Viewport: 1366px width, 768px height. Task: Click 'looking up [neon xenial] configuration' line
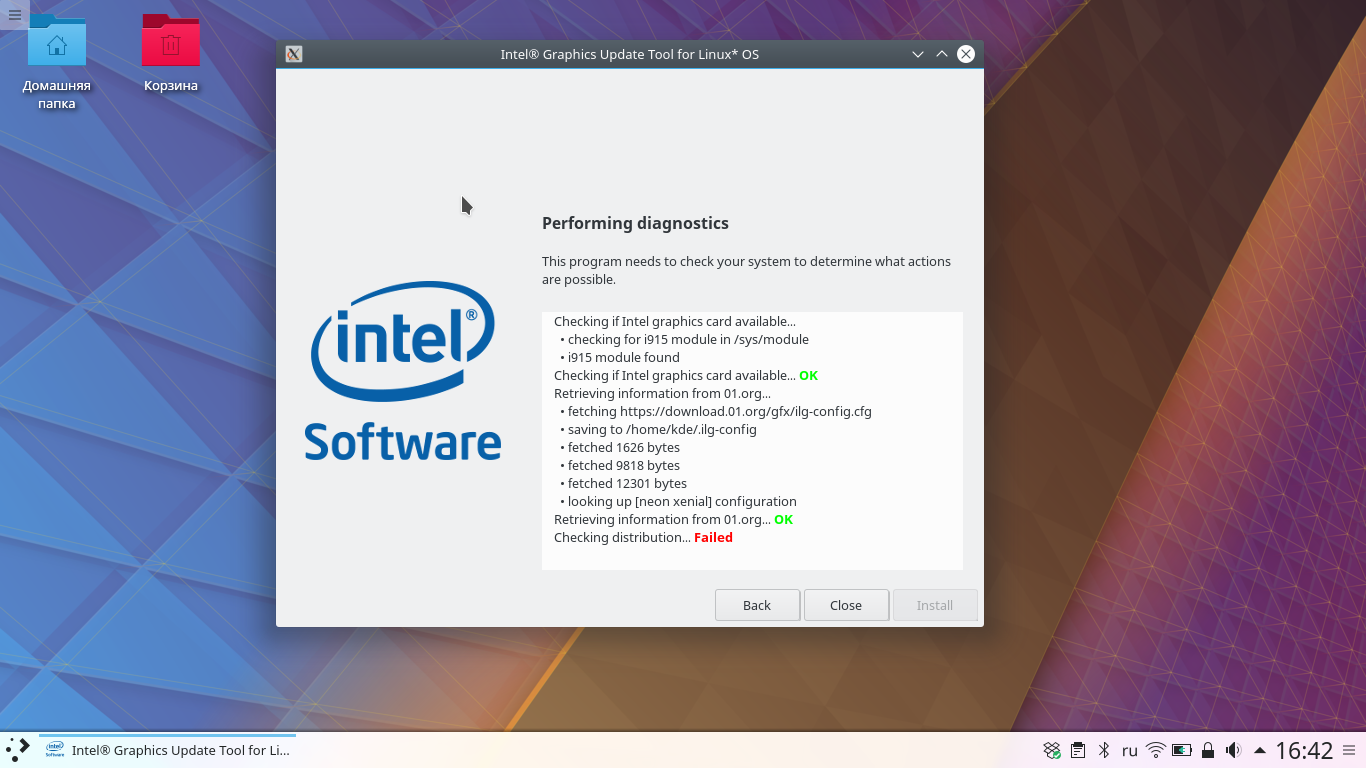tap(682, 501)
